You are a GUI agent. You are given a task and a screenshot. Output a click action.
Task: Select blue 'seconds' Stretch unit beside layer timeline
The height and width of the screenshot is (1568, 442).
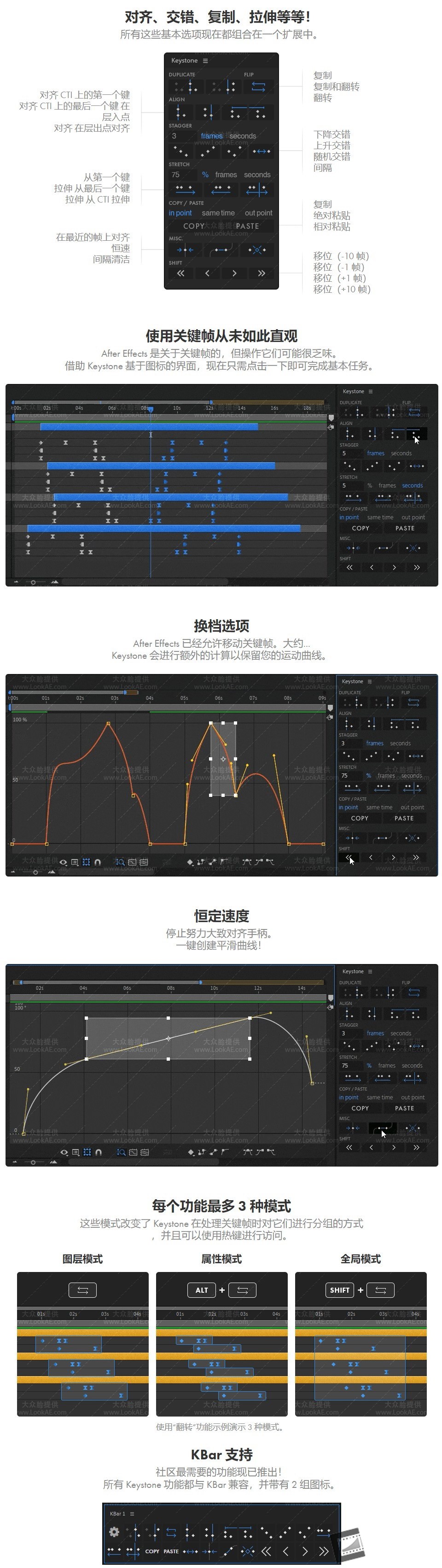(412, 485)
